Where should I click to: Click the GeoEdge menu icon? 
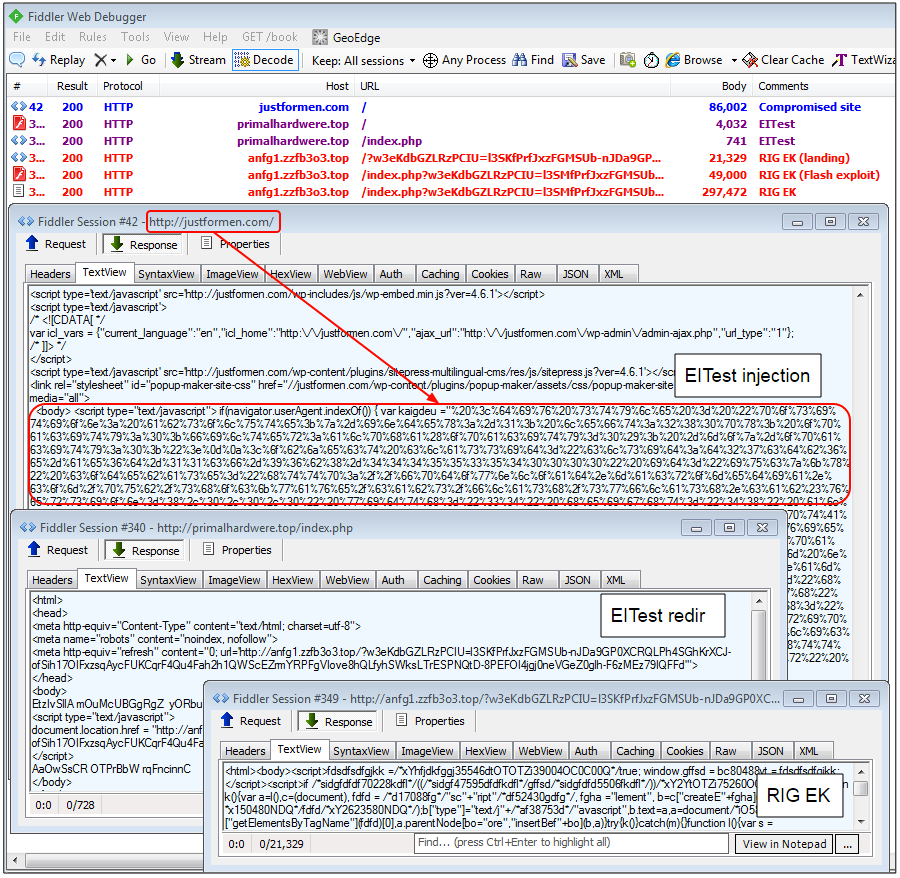pyautogui.click(x=320, y=37)
